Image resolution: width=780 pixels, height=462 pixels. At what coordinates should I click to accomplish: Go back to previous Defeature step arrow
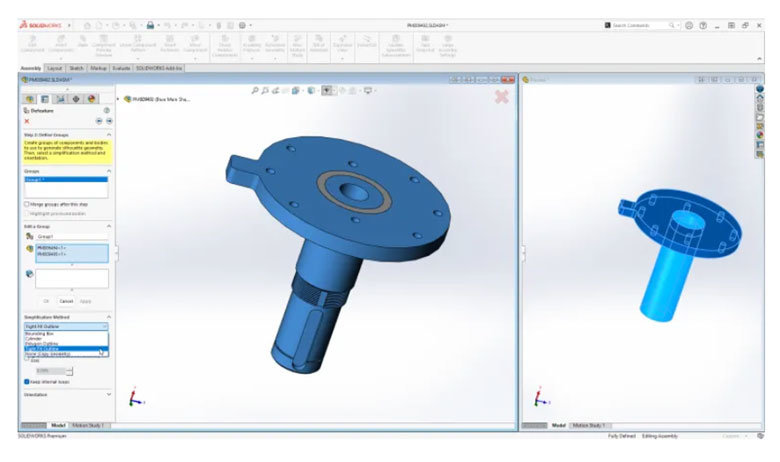(98, 121)
